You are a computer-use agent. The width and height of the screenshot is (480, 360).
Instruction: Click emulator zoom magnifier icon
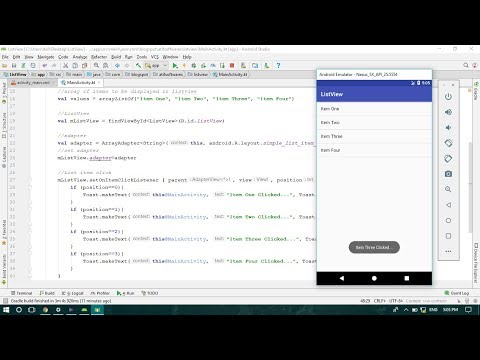coord(448,189)
